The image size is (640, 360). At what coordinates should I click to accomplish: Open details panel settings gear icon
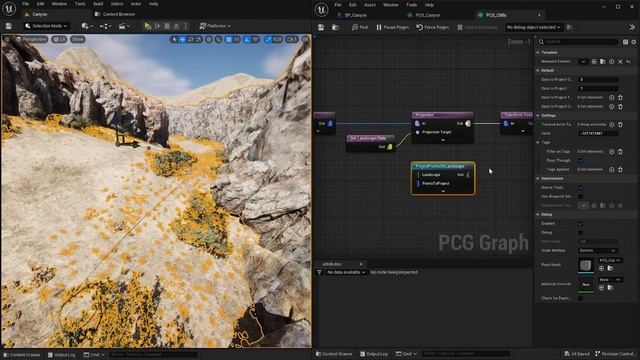(633, 42)
